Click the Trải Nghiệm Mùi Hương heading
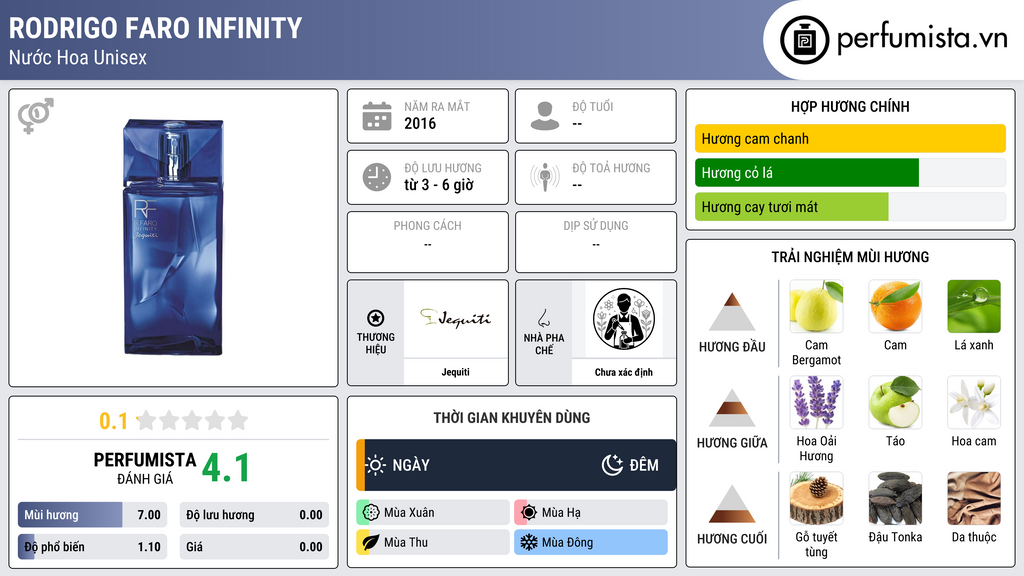The width and height of the screenshot is (1024, 576). tap(850, 257)
